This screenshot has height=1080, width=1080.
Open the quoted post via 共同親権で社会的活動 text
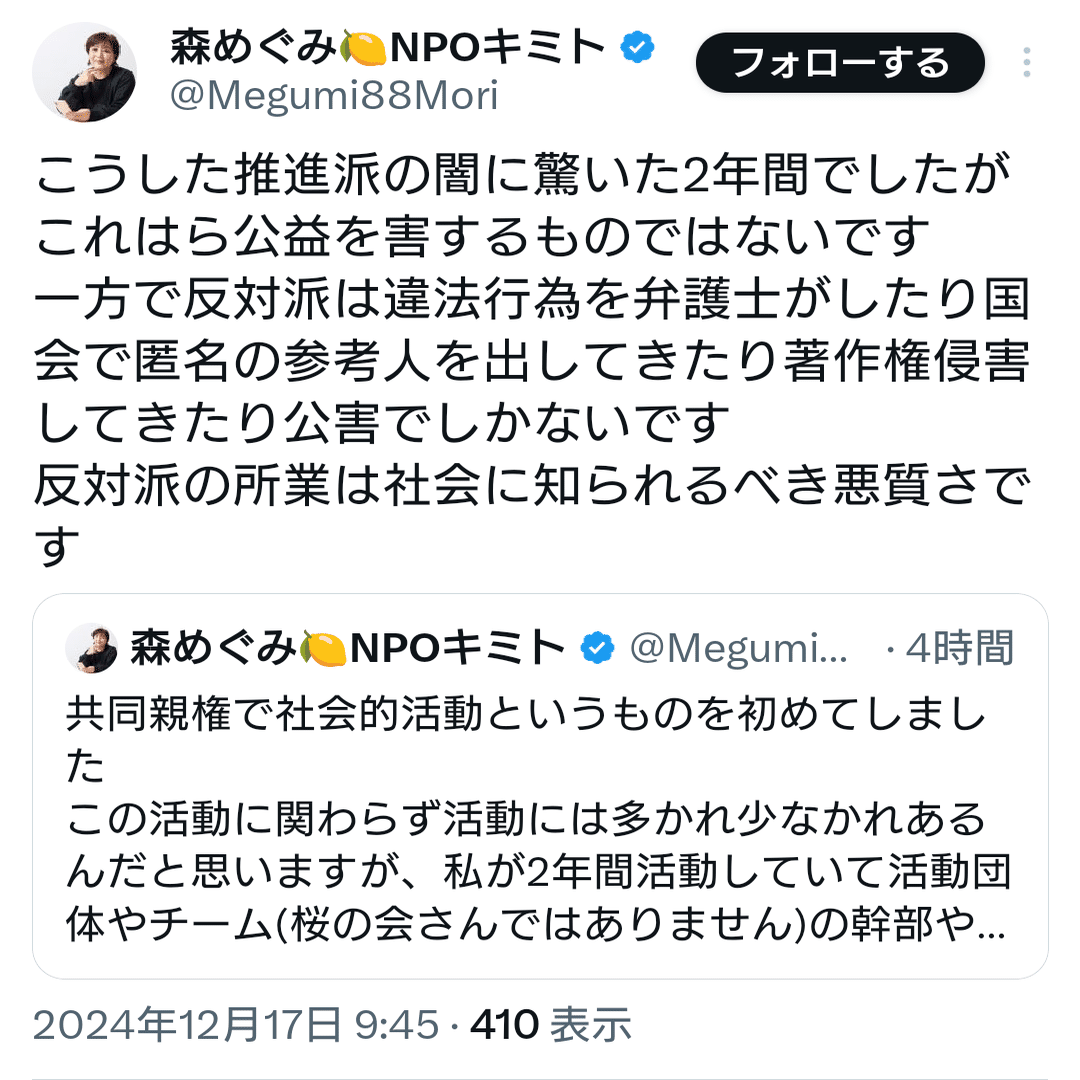(x=234, y=713)
